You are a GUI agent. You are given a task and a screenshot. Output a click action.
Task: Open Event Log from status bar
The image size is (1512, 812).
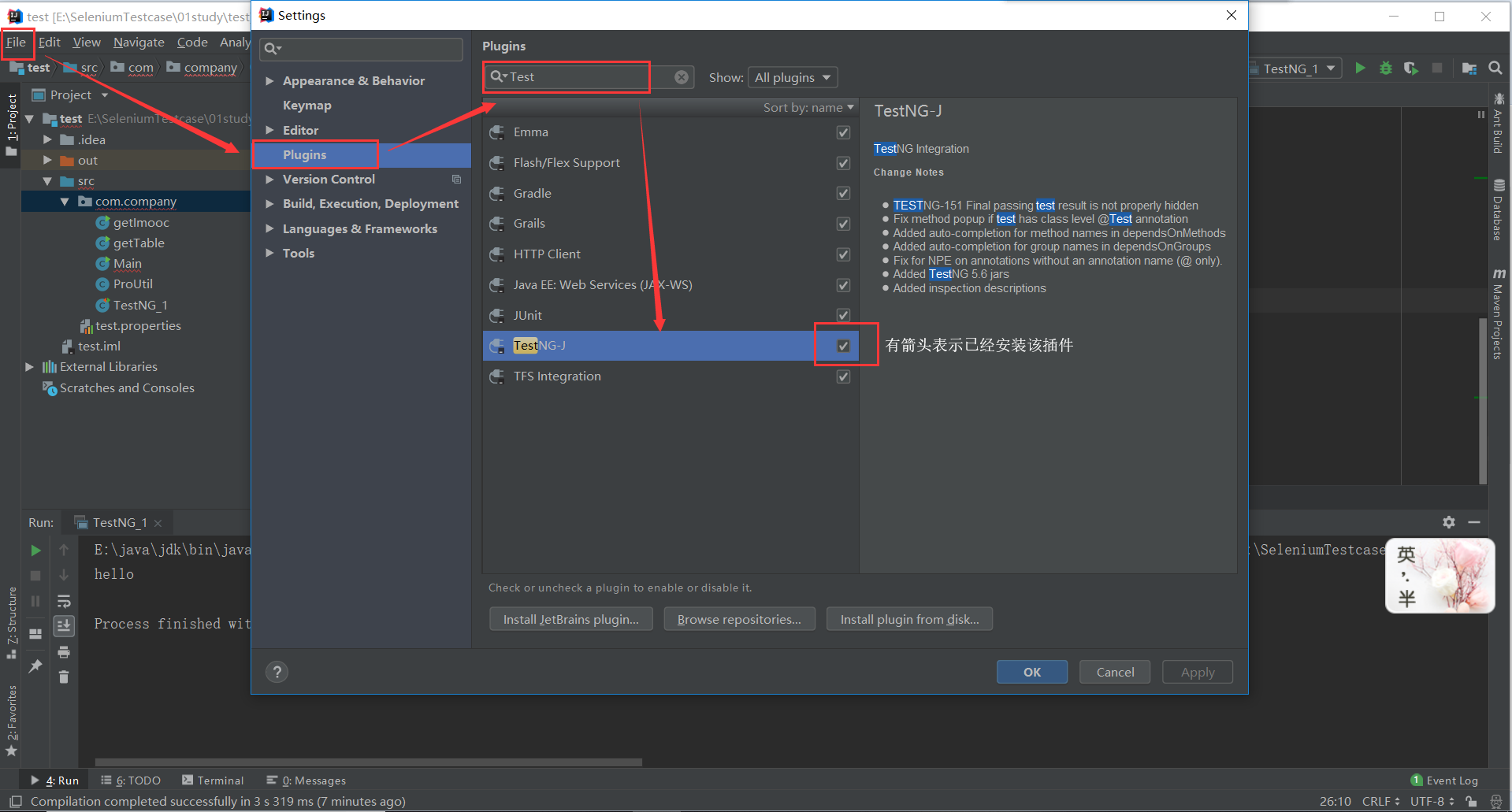pyautogui.click(x=1444, y=780)
